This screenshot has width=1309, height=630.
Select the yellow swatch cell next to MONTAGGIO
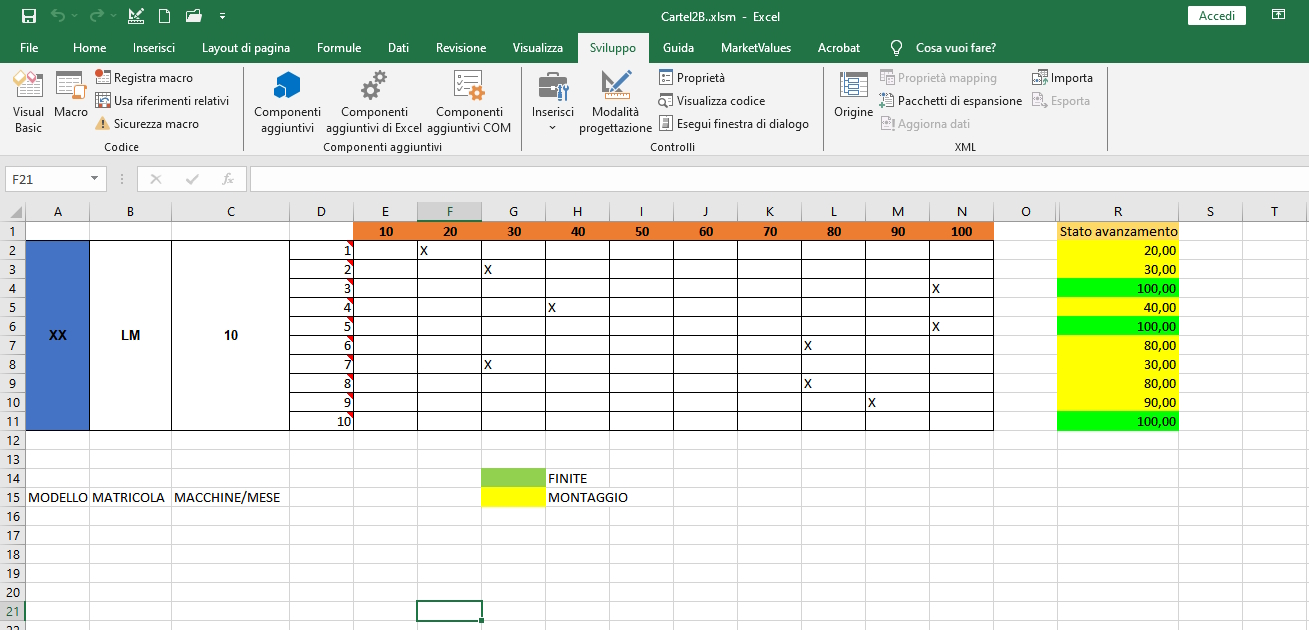click(513, 497)
